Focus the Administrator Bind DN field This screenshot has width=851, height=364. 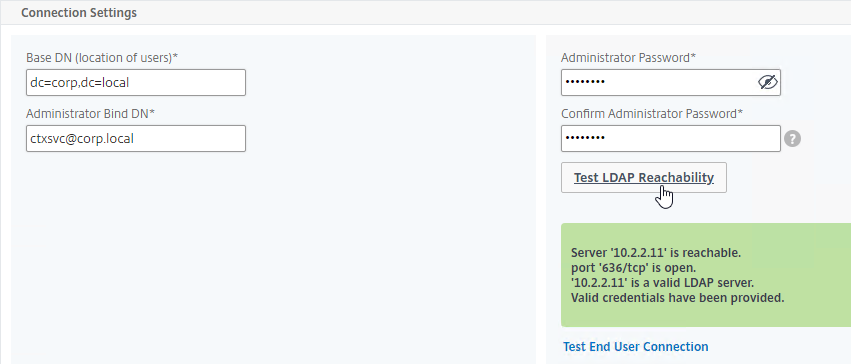click(x=136, y=138)
